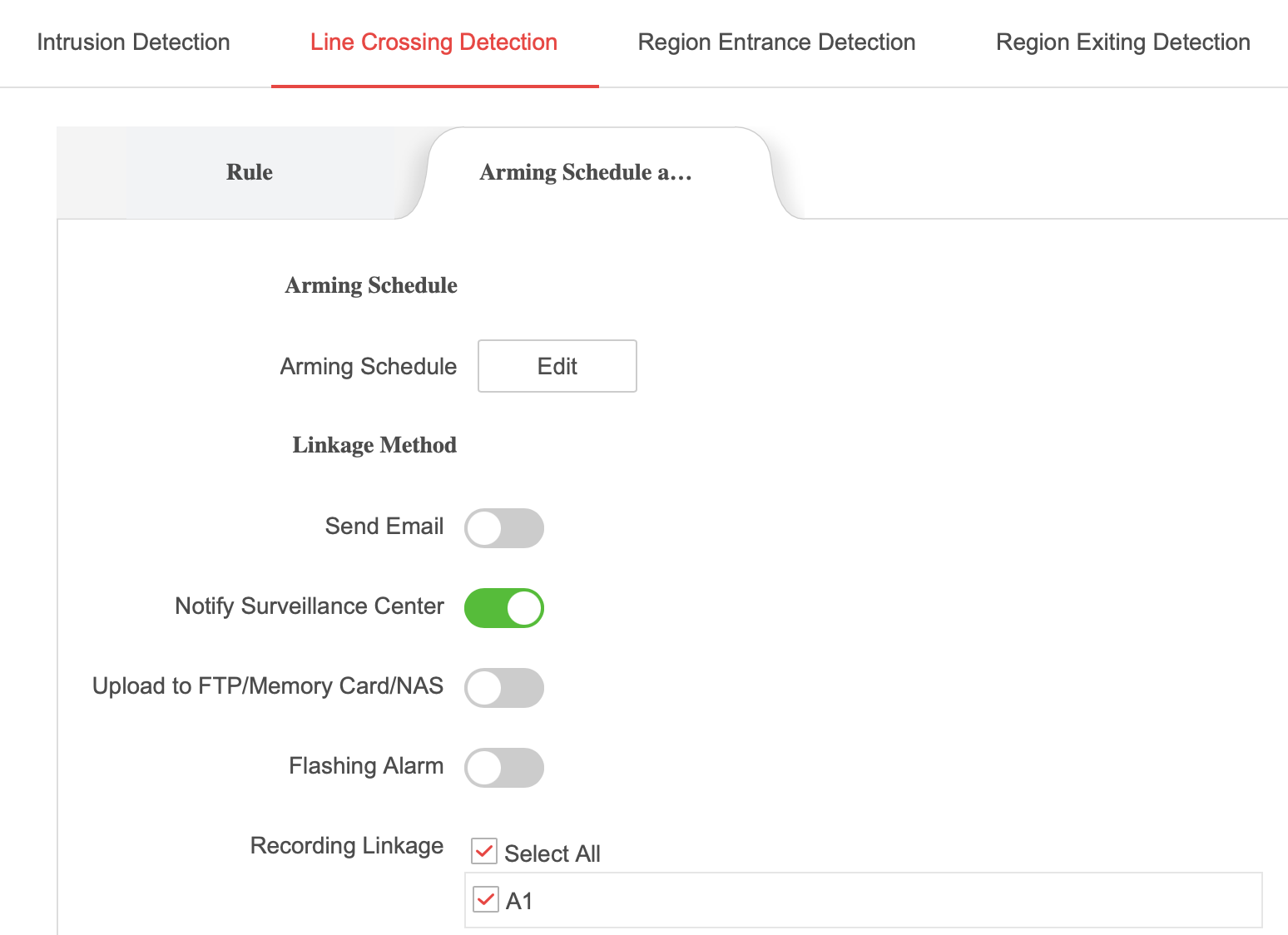Screen dimensions: 1288x935
Task: Uncheck the A1 channel checkbox
Action: [x=486, y=900]
